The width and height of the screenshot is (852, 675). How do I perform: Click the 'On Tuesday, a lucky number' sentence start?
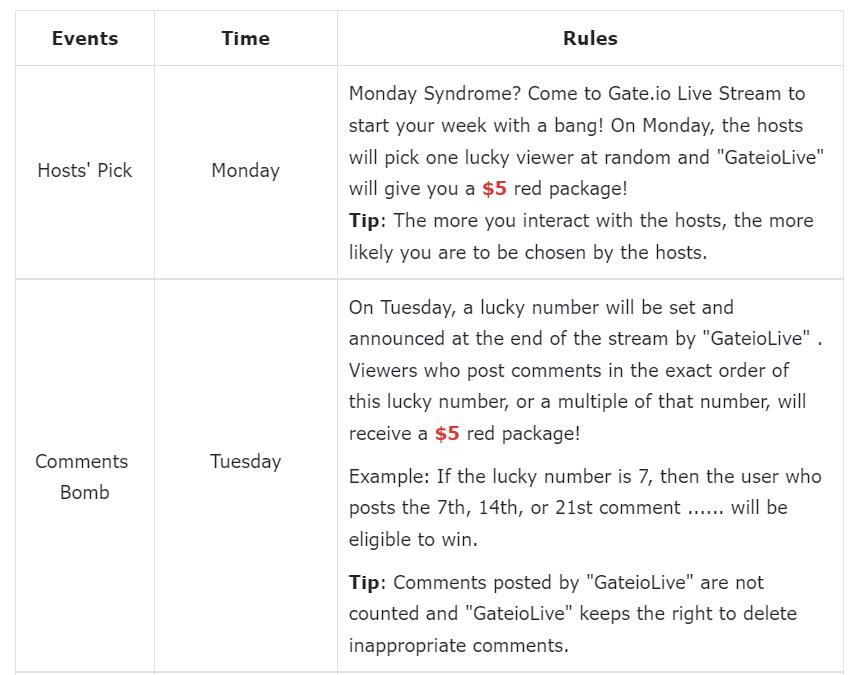click(x=480, y=307)
